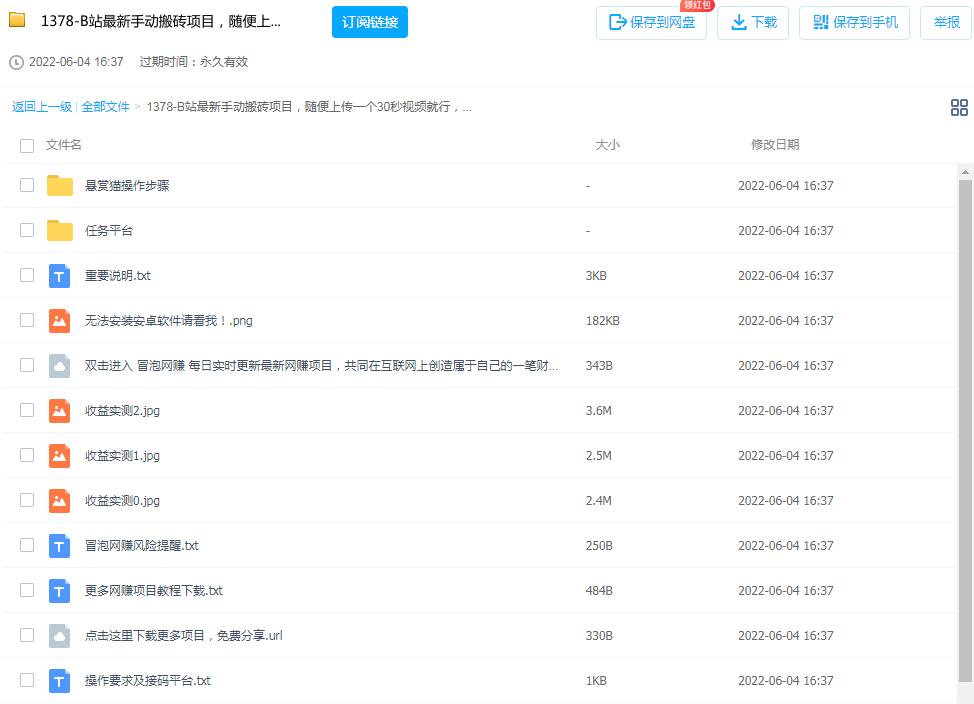
Task: Check the box for 悬赏猫操作步骤 folder
Action: [x=27, y=185]
